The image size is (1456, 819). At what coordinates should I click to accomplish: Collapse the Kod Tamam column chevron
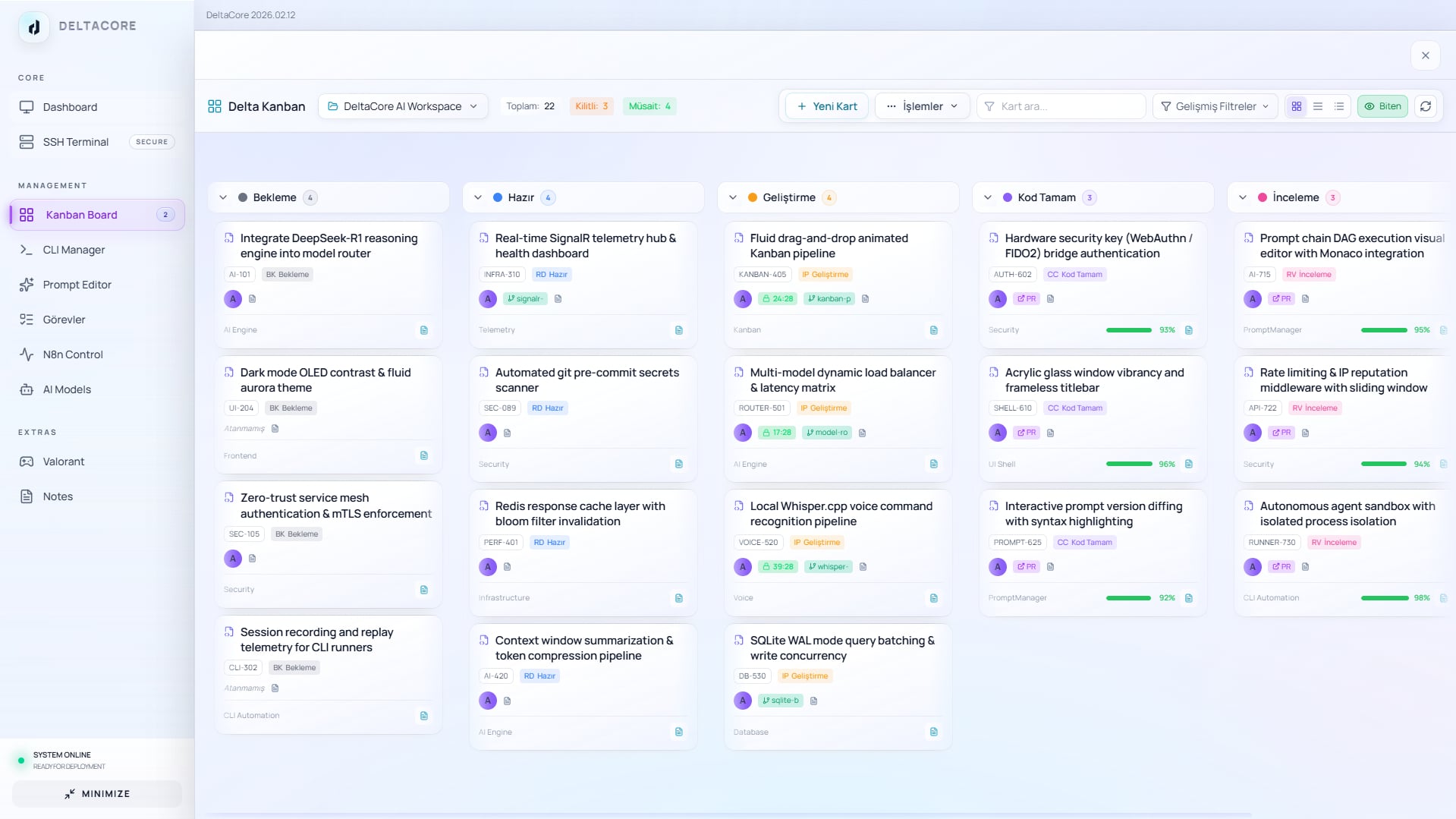988,197
